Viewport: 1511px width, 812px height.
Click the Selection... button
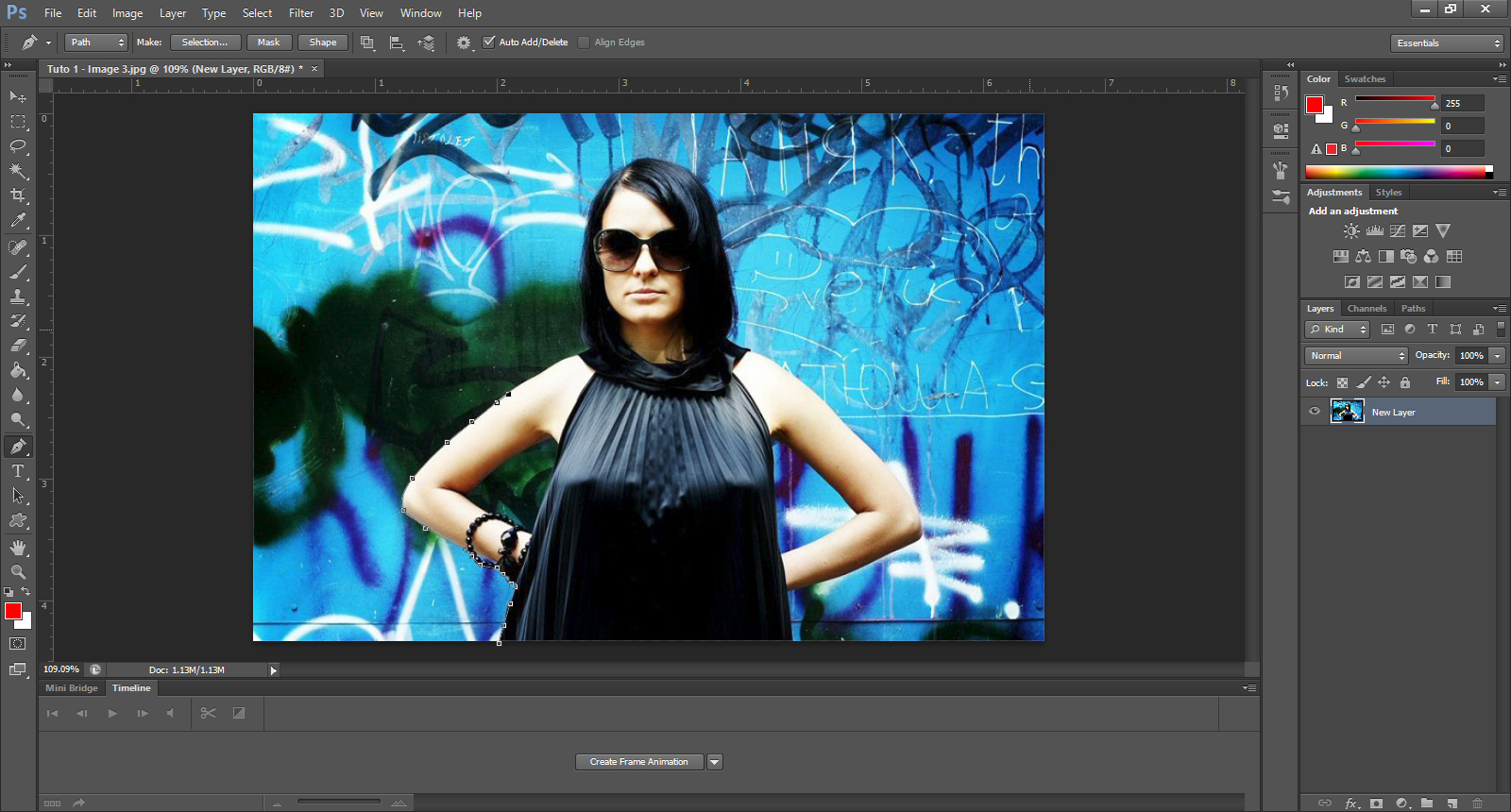205,42
